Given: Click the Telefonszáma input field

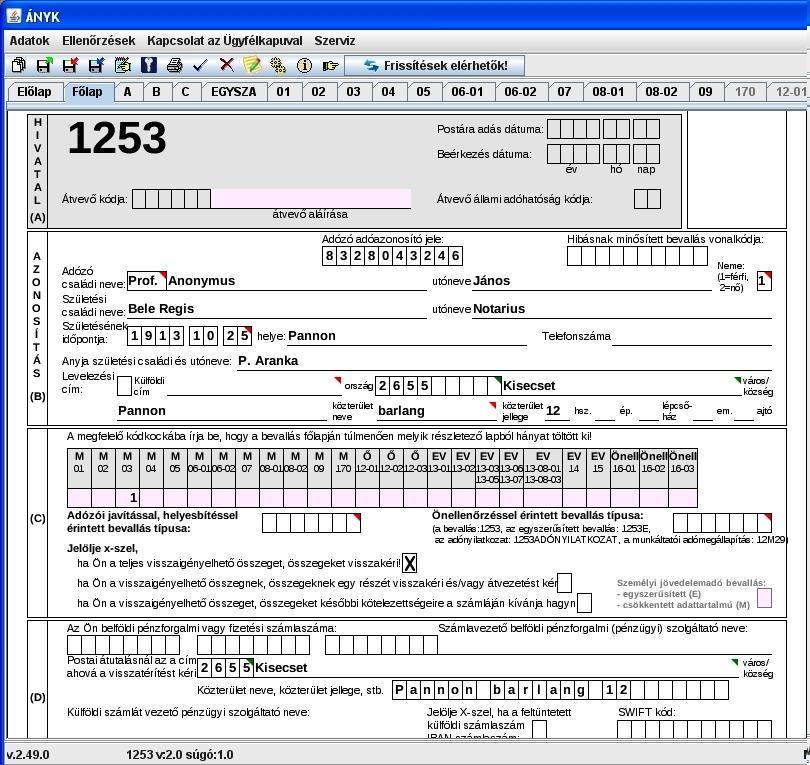Looking at the screenshot, I should [x=692, y=336].
